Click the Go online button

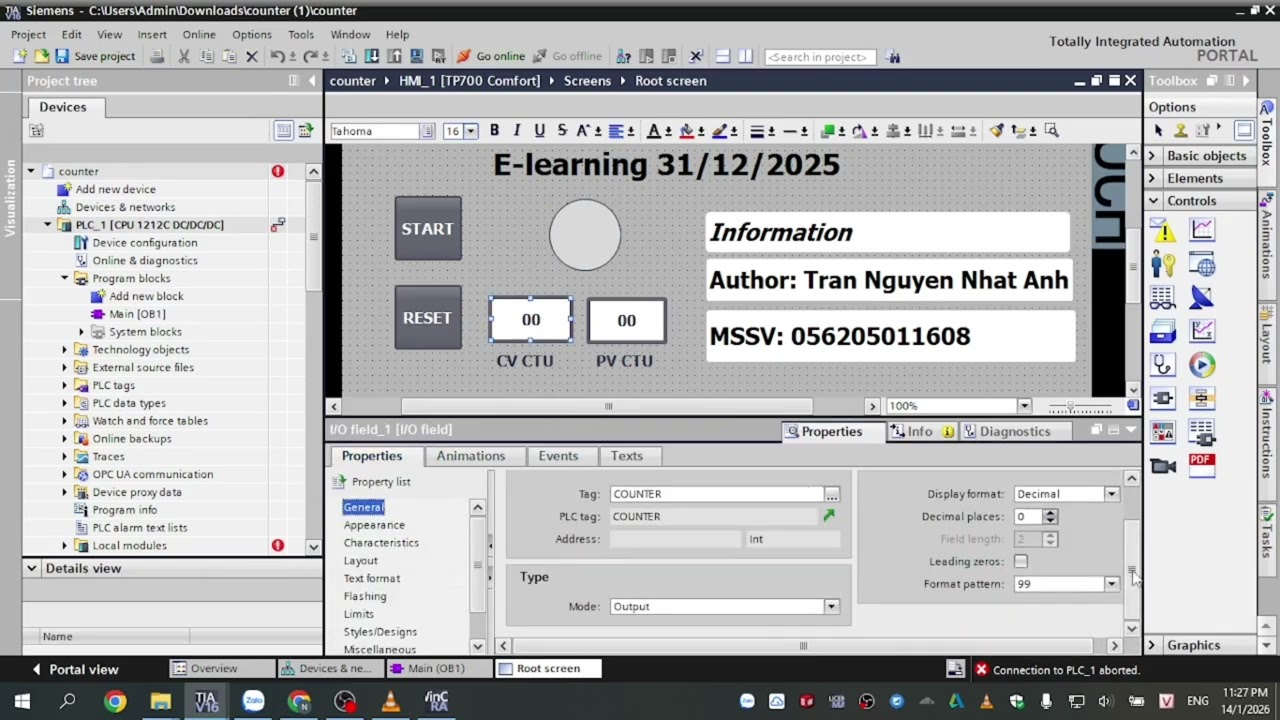(491, 56)
